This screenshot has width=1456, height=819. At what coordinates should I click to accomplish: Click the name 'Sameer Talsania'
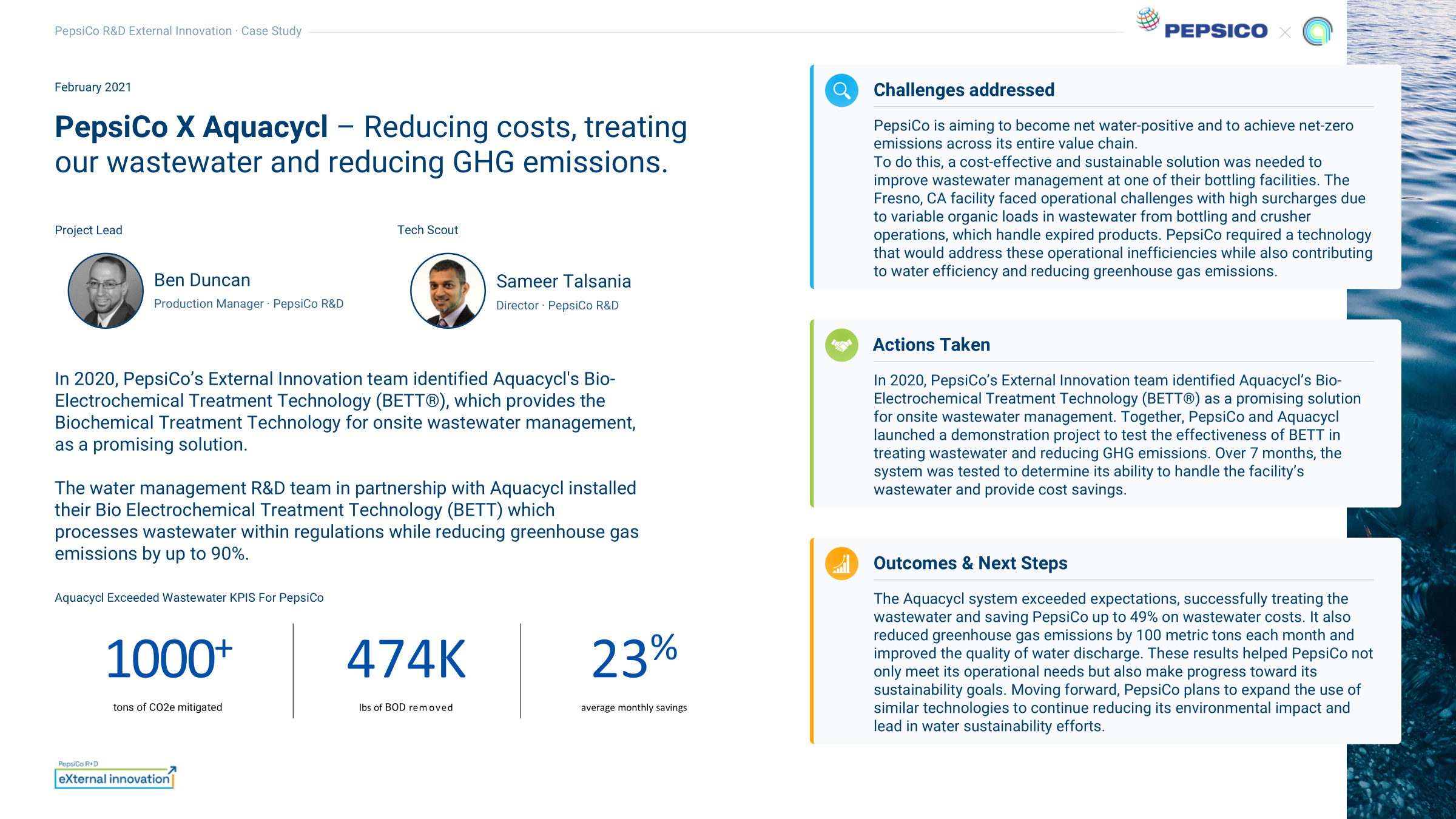[564, 281]
